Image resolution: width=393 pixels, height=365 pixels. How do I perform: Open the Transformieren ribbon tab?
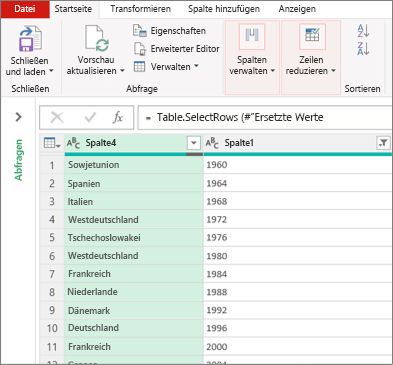pos(140,9)
